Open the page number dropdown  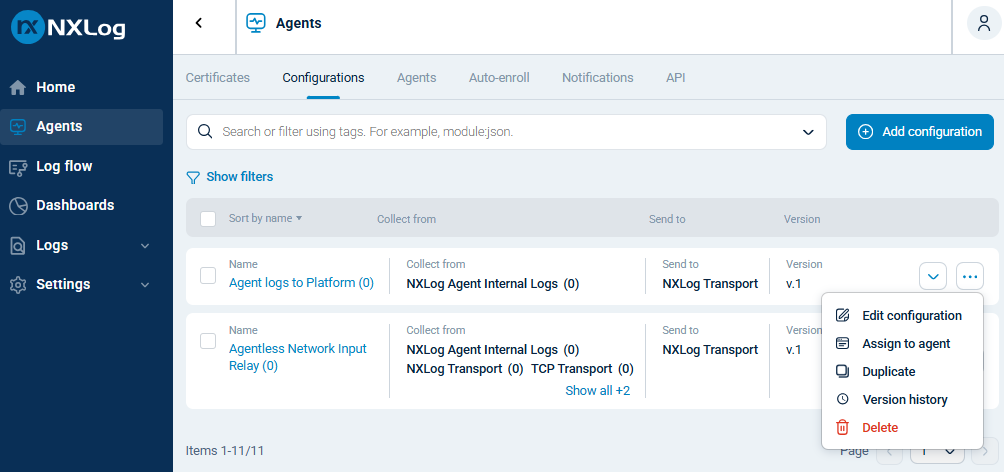coord(937,451)
